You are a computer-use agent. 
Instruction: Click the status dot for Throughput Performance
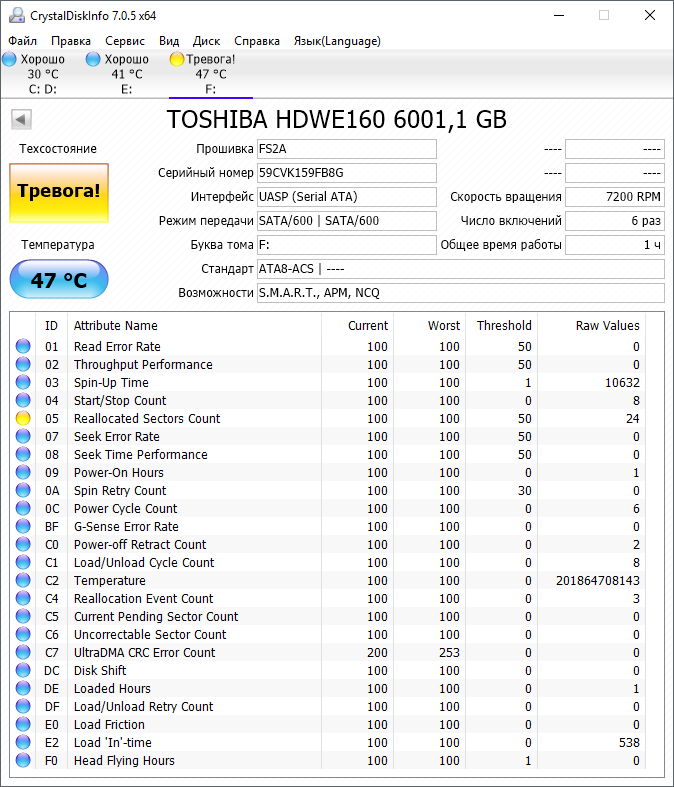23,364
